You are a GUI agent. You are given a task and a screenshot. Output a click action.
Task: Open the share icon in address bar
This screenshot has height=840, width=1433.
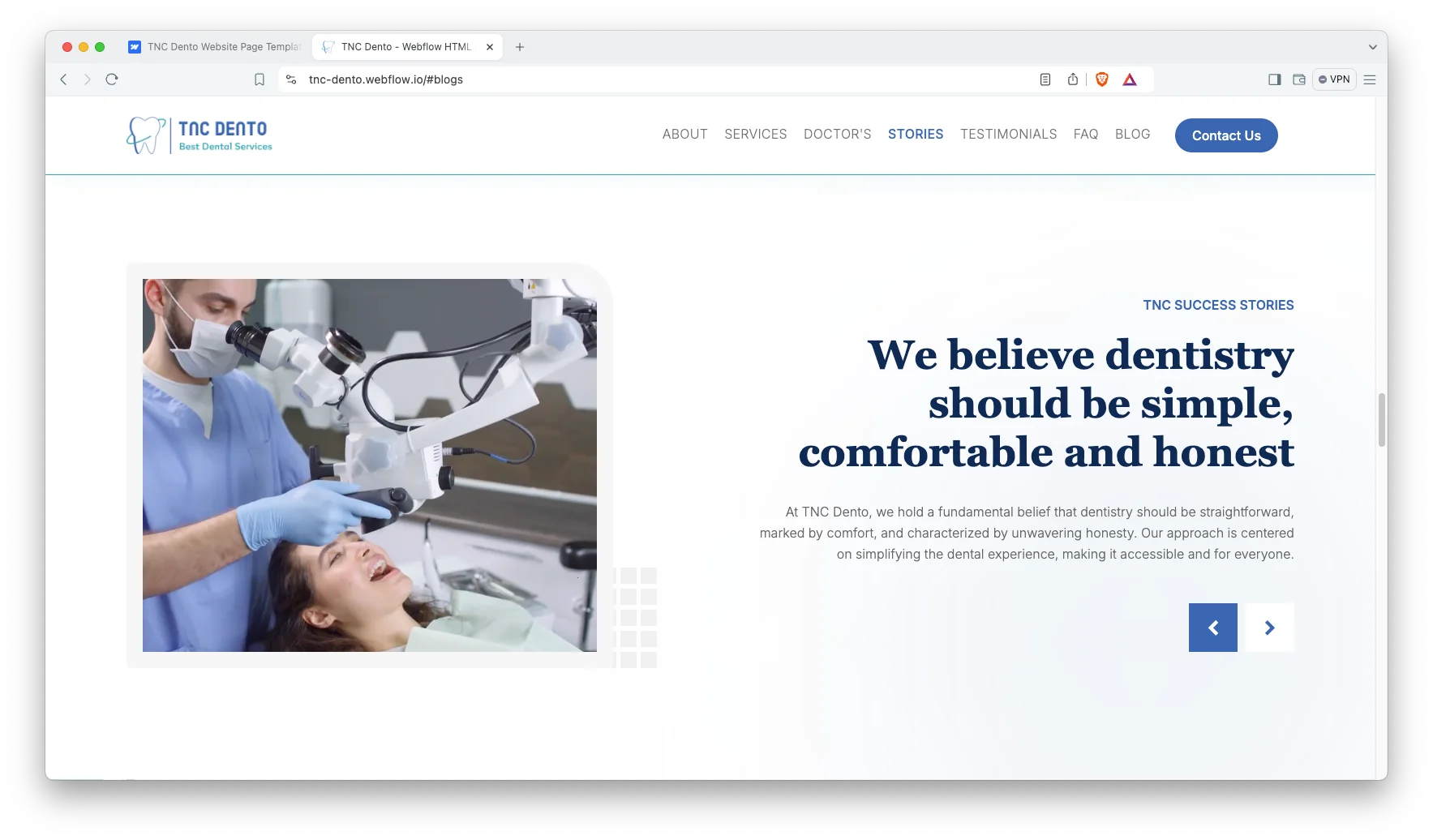point(1073,79)
